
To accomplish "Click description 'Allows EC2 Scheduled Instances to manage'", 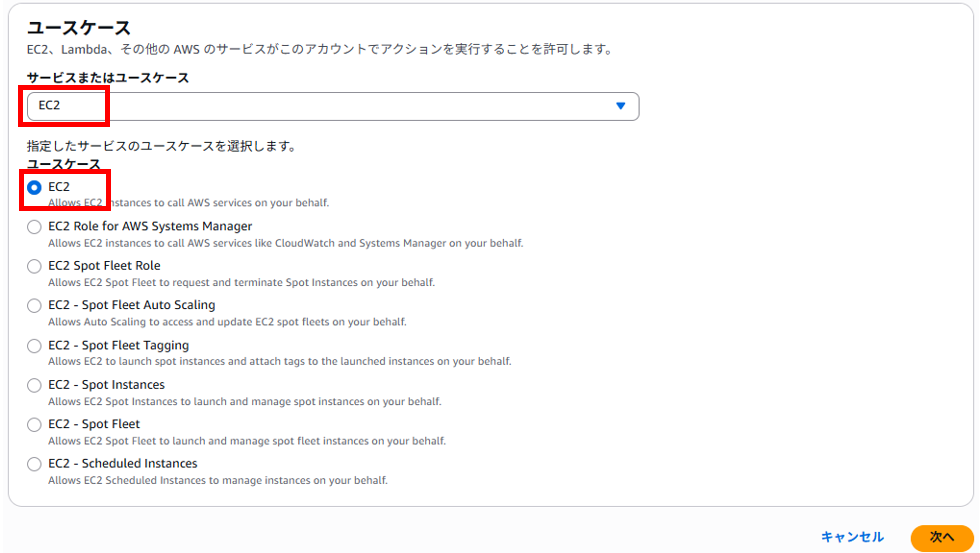I will click(x=218, y=480).
